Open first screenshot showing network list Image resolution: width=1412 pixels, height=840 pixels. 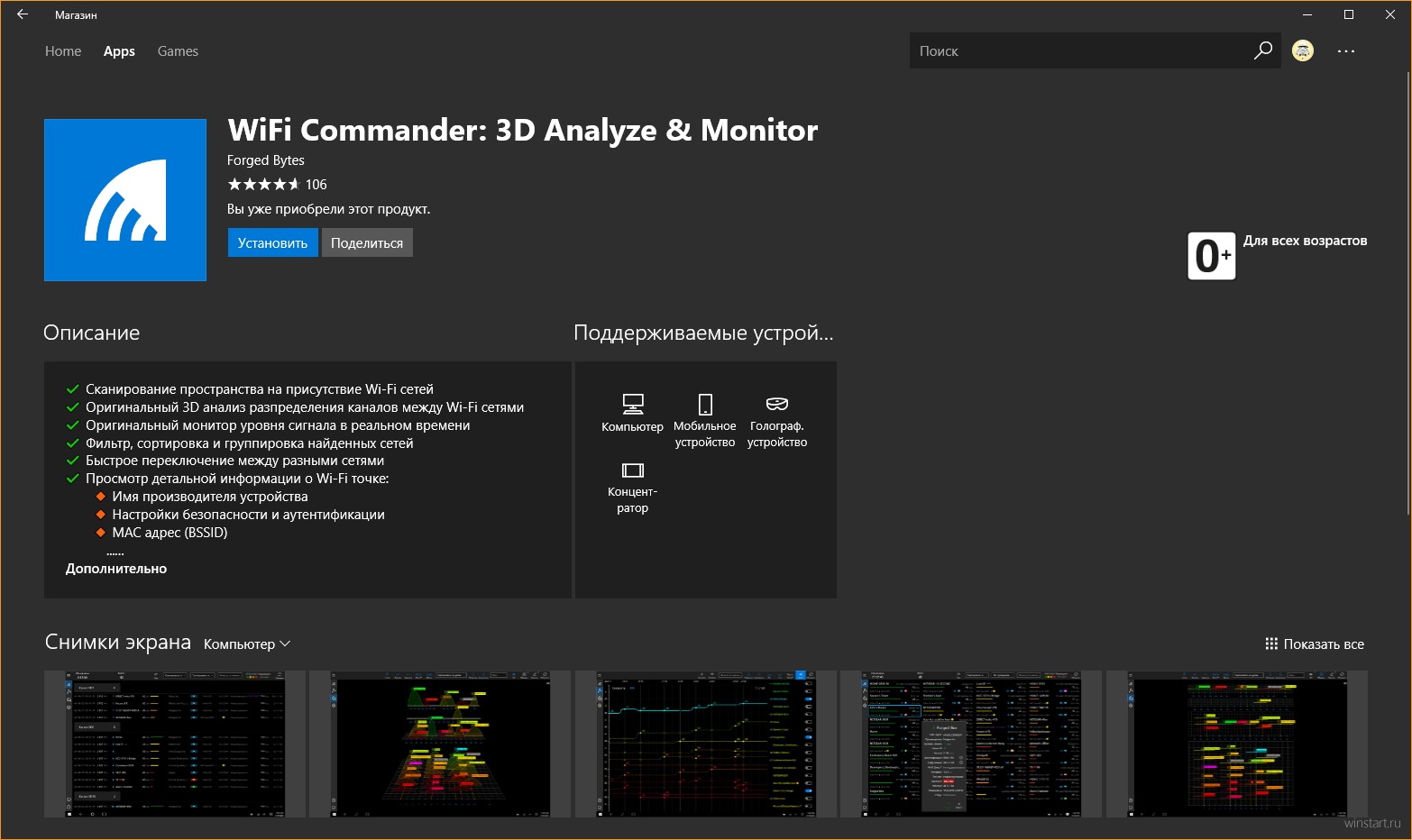pyautogui.click(x=175, y=744)
